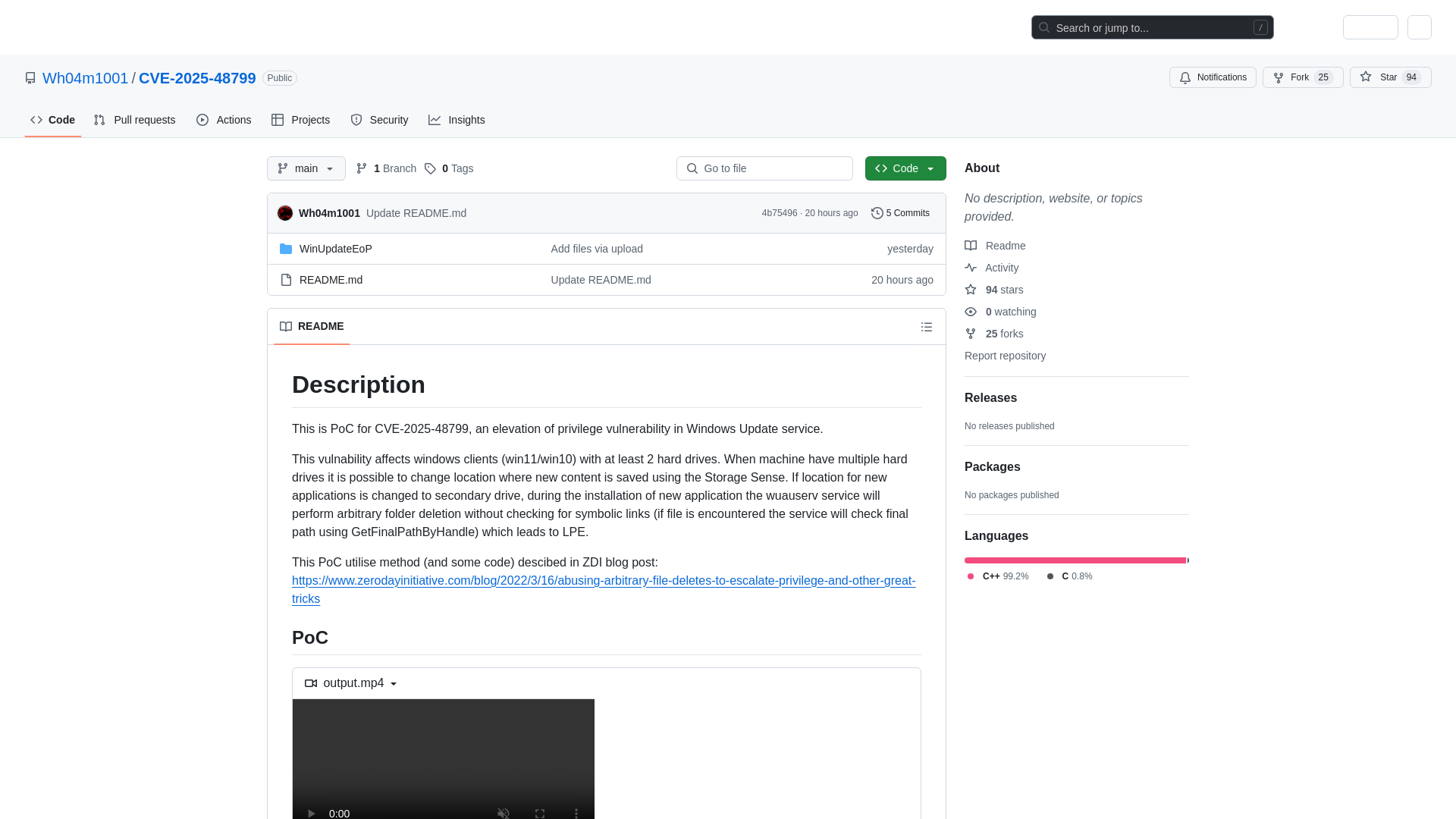View the 25 forks list
1456x819 pixels.
pyautogui.click(x=994, y=334)
